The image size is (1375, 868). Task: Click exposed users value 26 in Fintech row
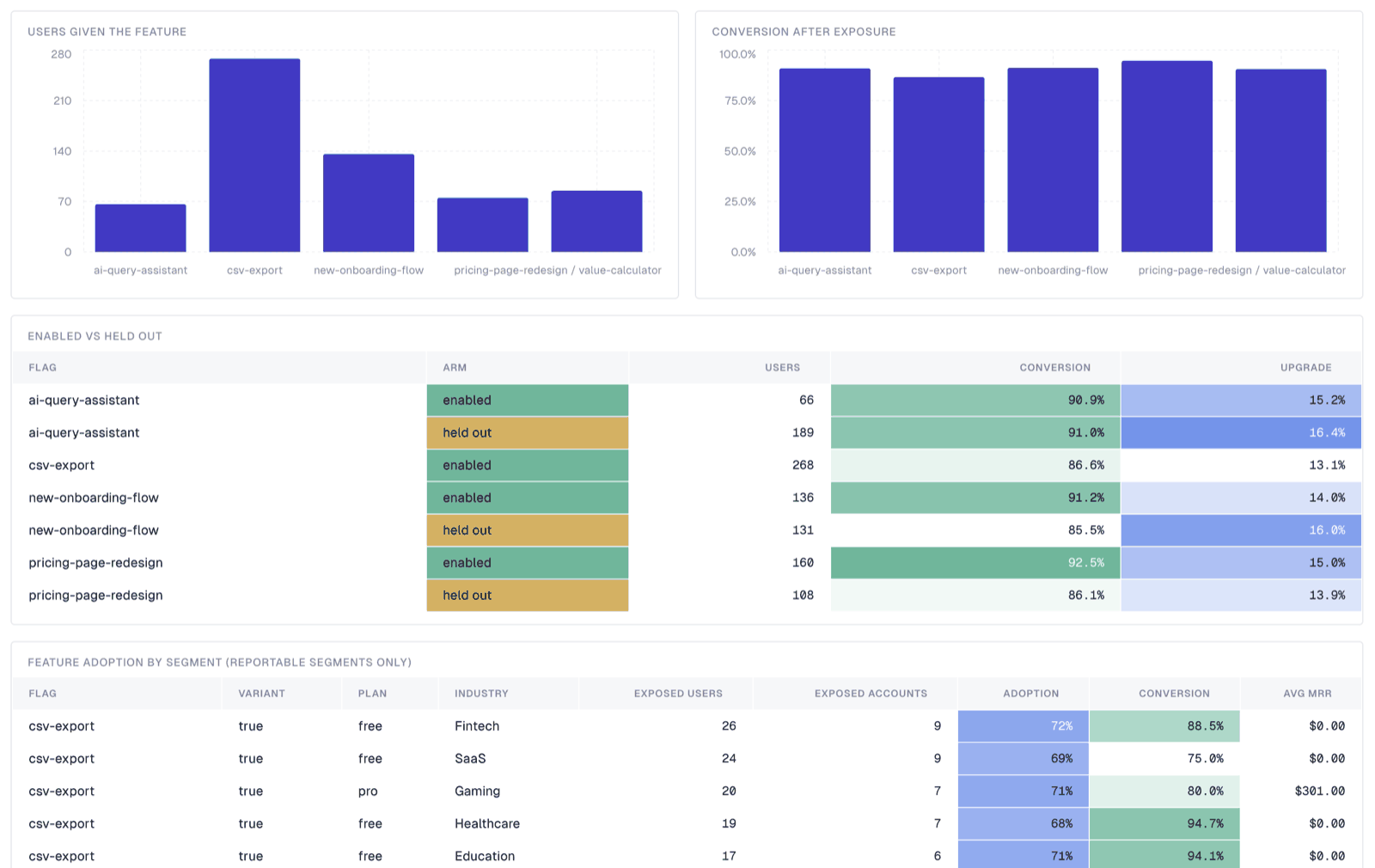tap(729, 726)
